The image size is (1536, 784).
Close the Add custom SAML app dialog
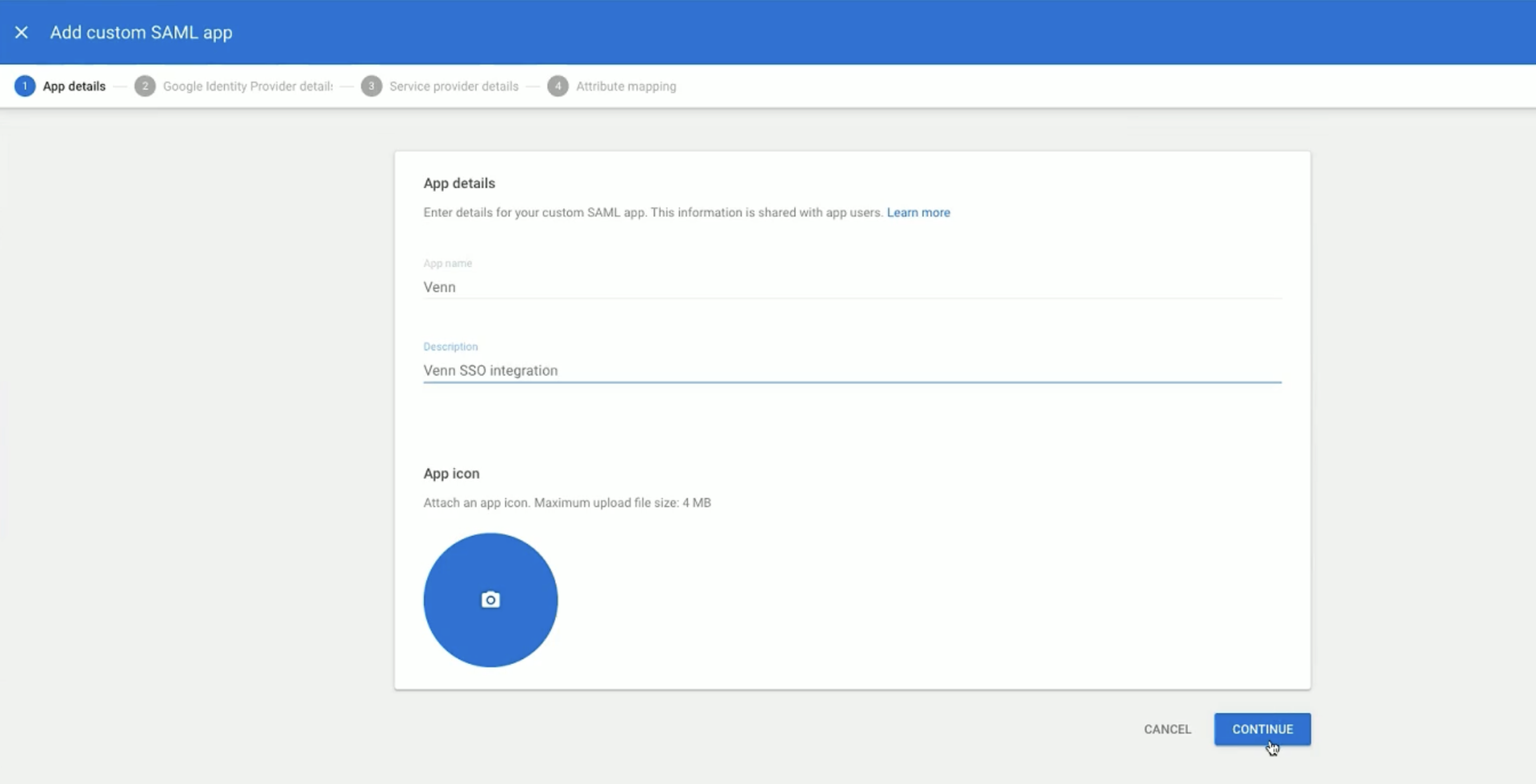[x=22, y=32]
